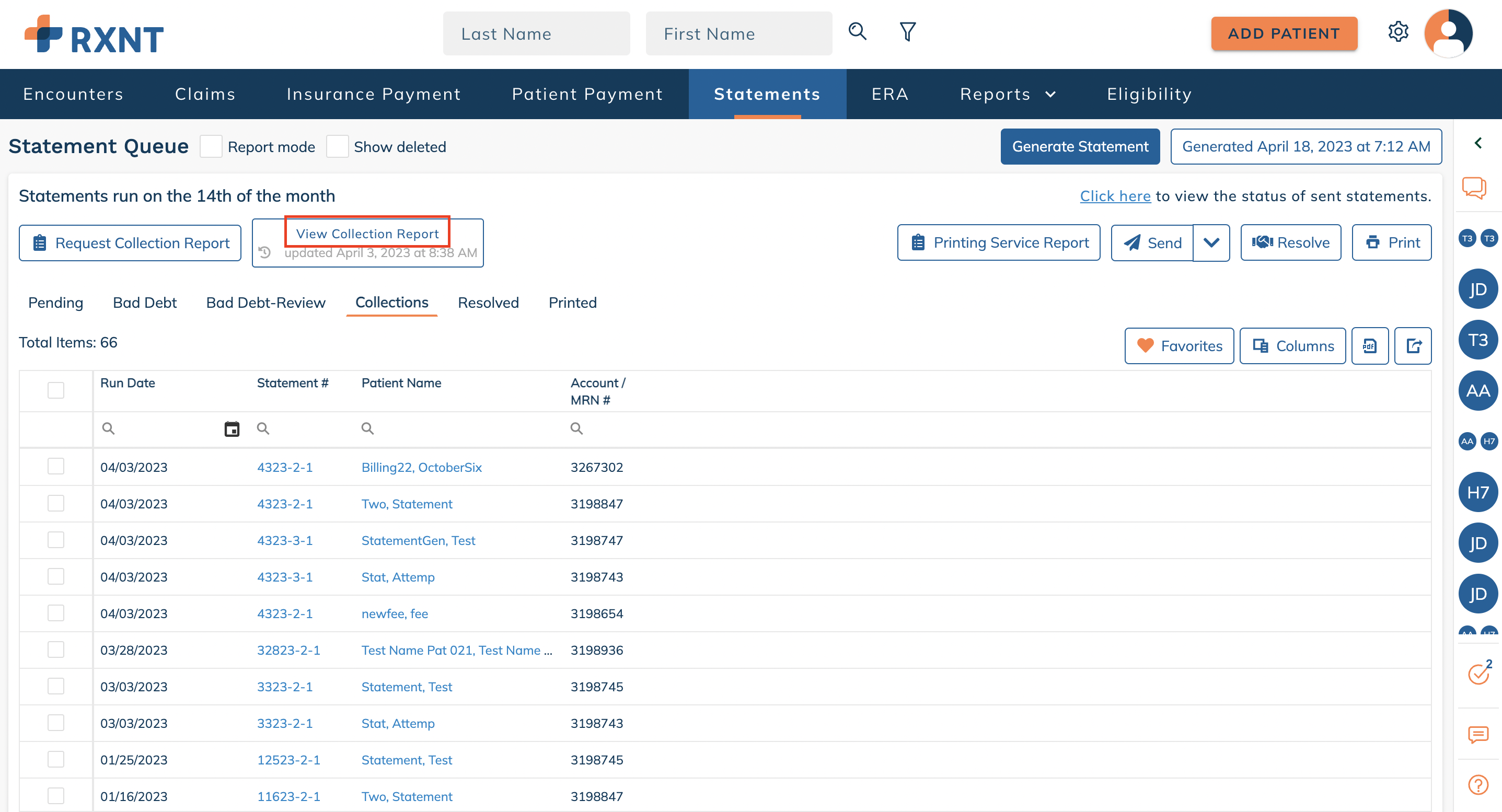Open the help question mark icon

coord(1478,784)
